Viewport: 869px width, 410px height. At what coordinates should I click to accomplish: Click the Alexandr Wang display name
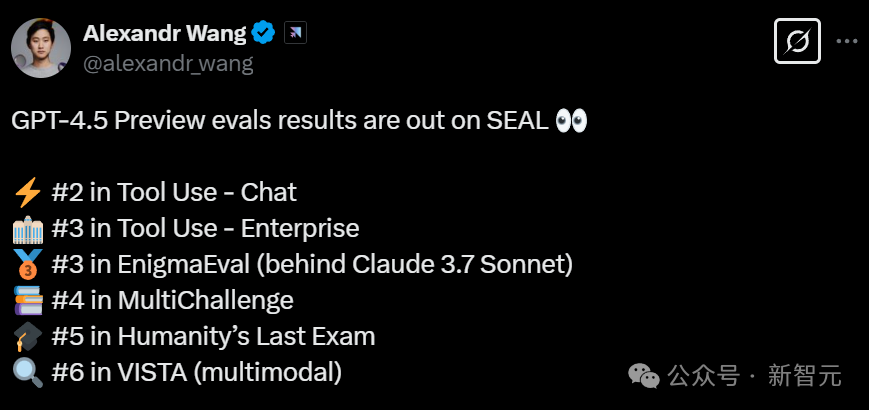(x=165, y=34)
